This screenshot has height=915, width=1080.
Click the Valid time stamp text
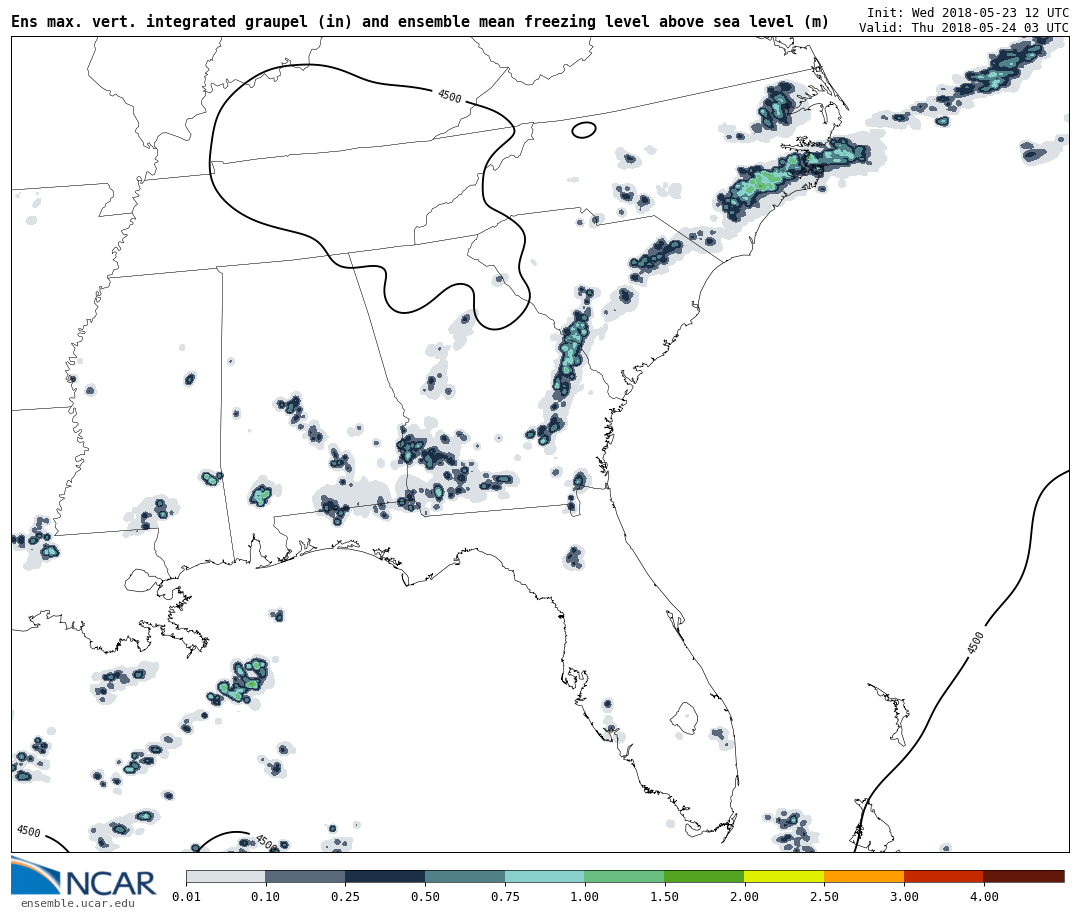(963, 28)
